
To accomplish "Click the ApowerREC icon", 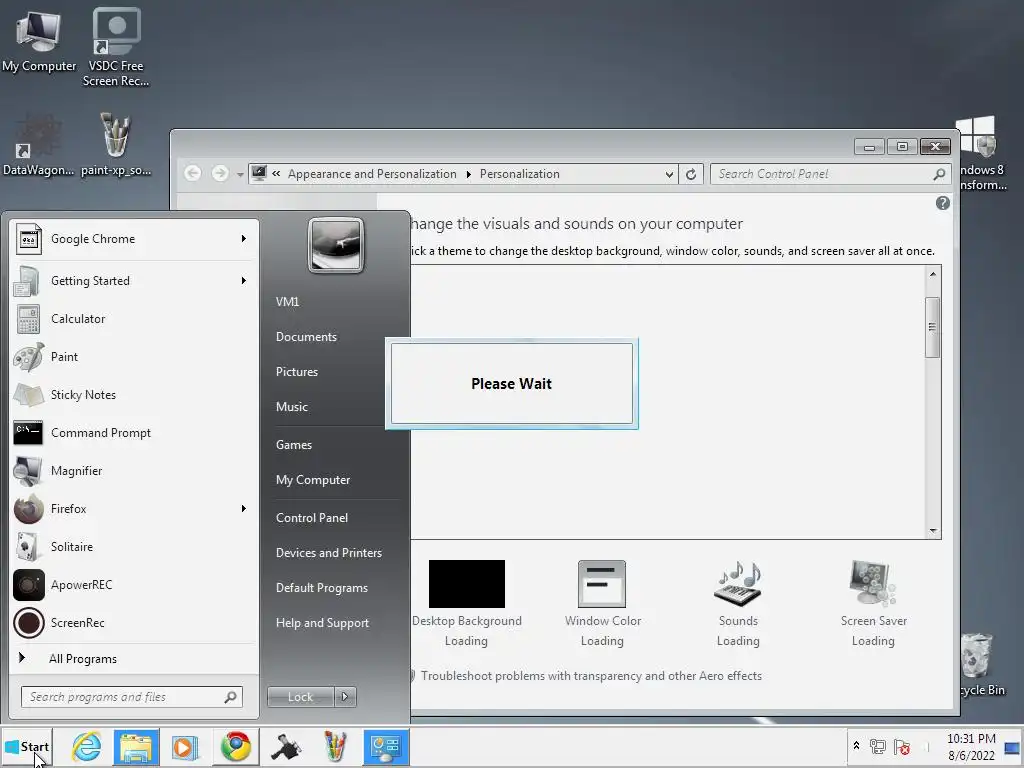I will click(x=29, y=584).
